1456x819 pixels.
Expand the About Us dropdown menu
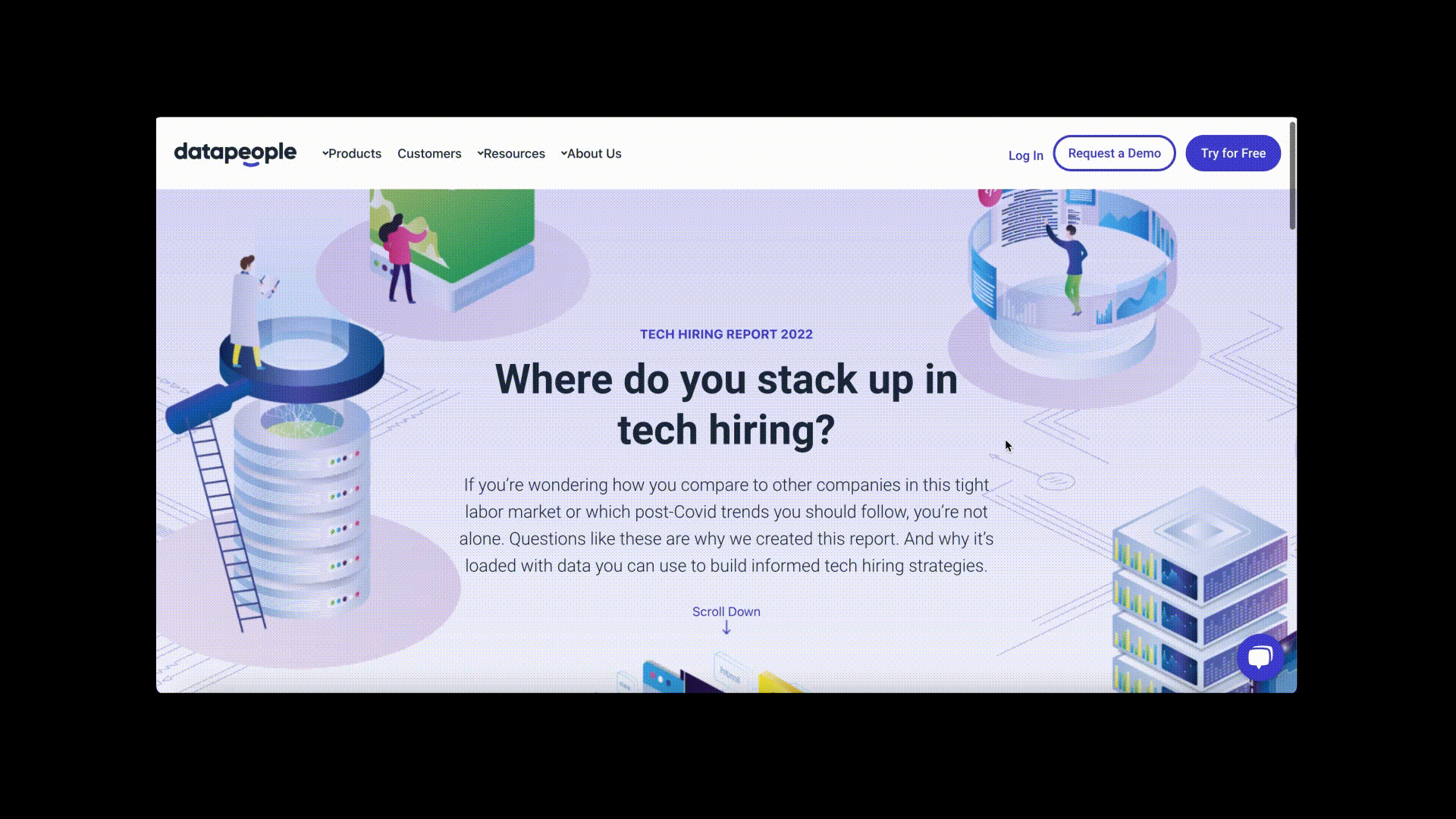click(x=591, y=153)
